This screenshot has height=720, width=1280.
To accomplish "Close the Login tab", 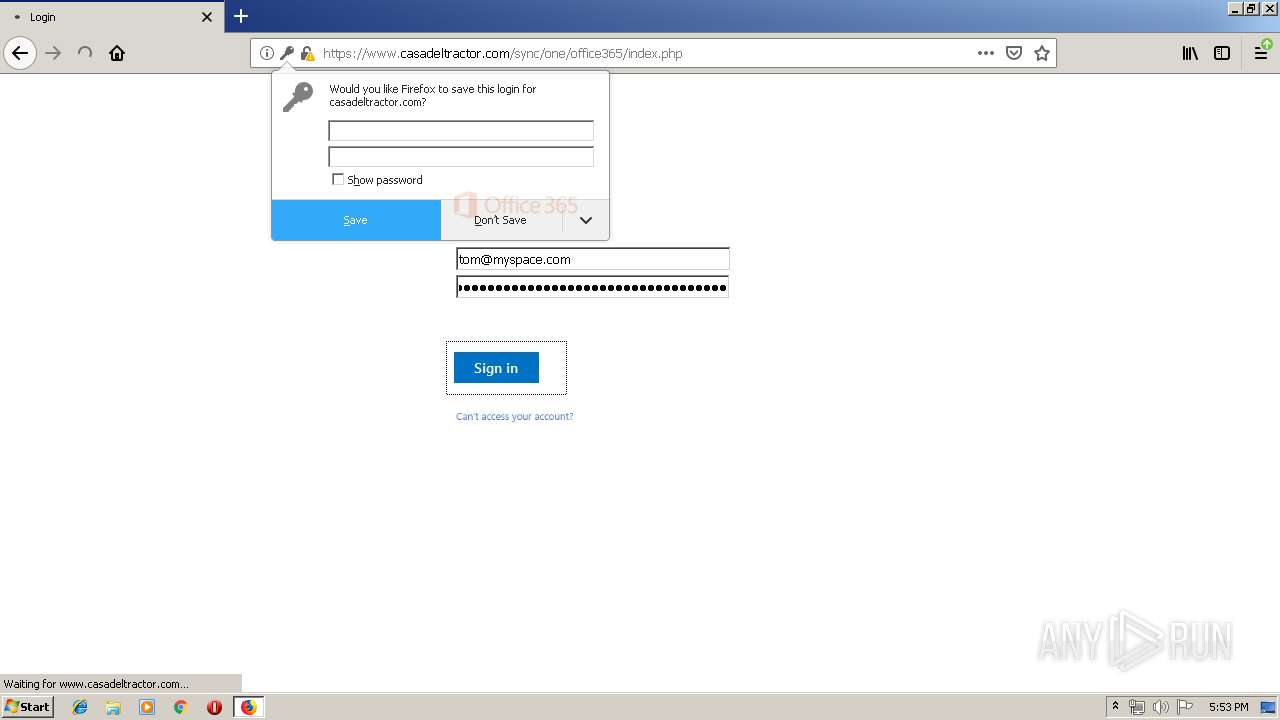I will (207, 17).
